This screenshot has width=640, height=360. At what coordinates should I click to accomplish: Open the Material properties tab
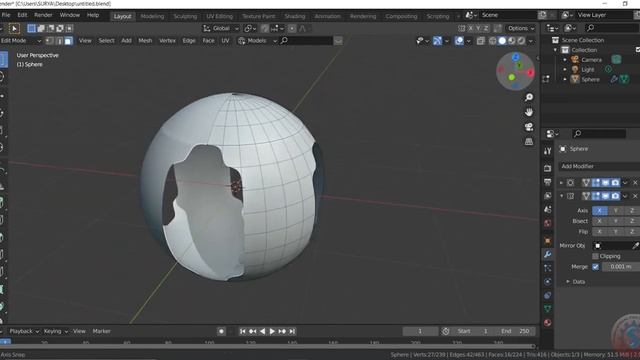click(x=548, y=323)
